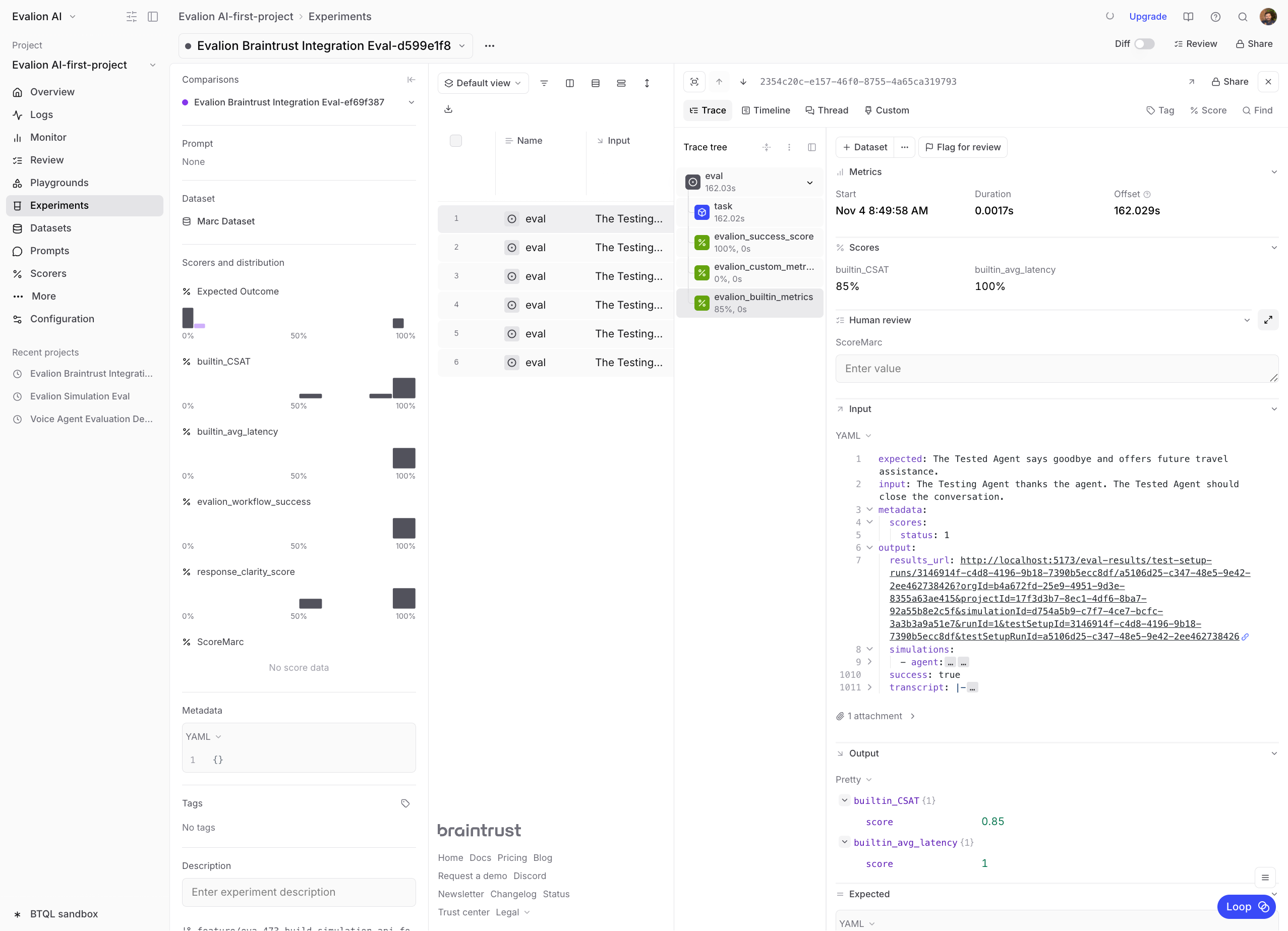This screenshot has height=931, width=1288.
Task: Open the table filter icon
Action: click(x=544, y=83)
